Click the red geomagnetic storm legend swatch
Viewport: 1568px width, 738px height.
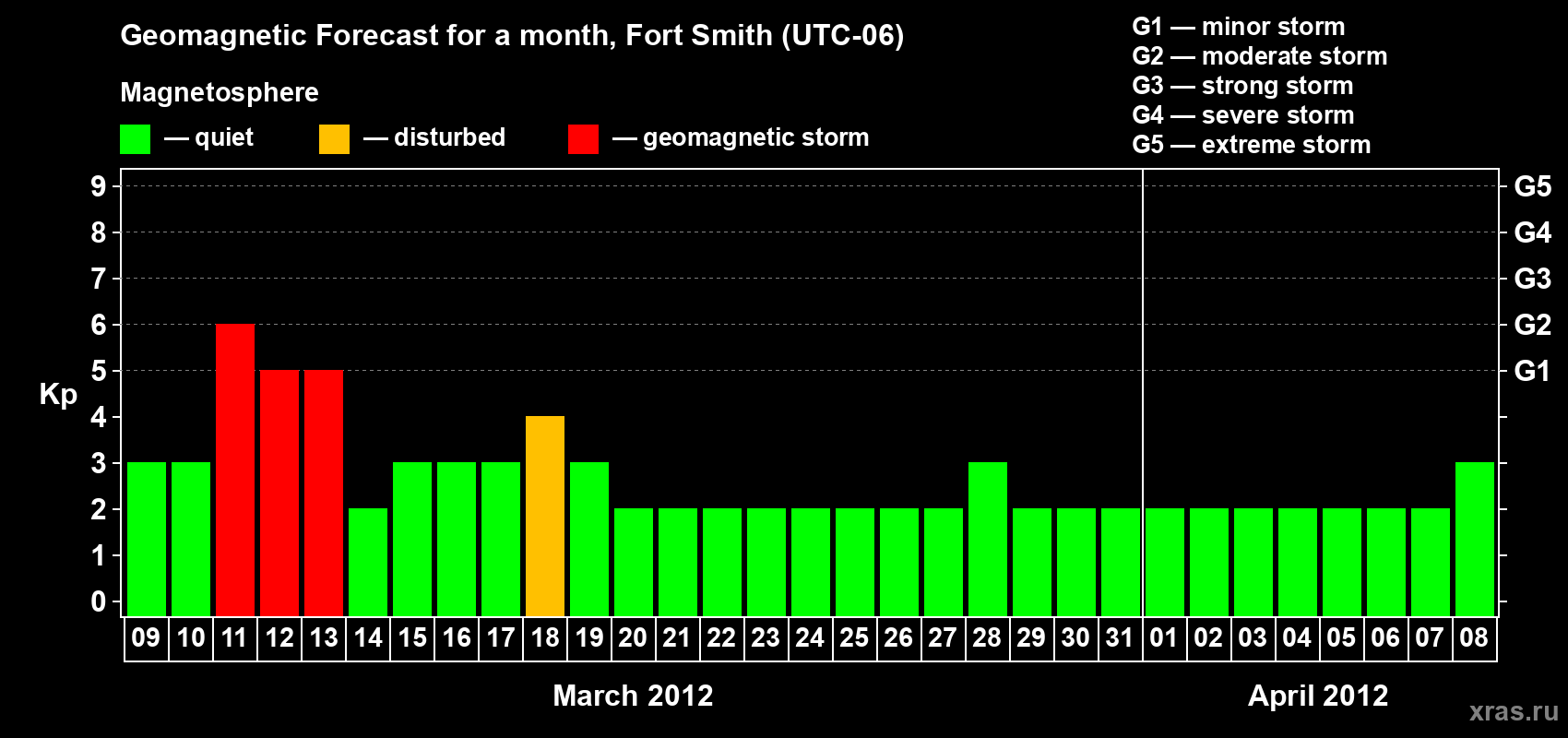583,139
